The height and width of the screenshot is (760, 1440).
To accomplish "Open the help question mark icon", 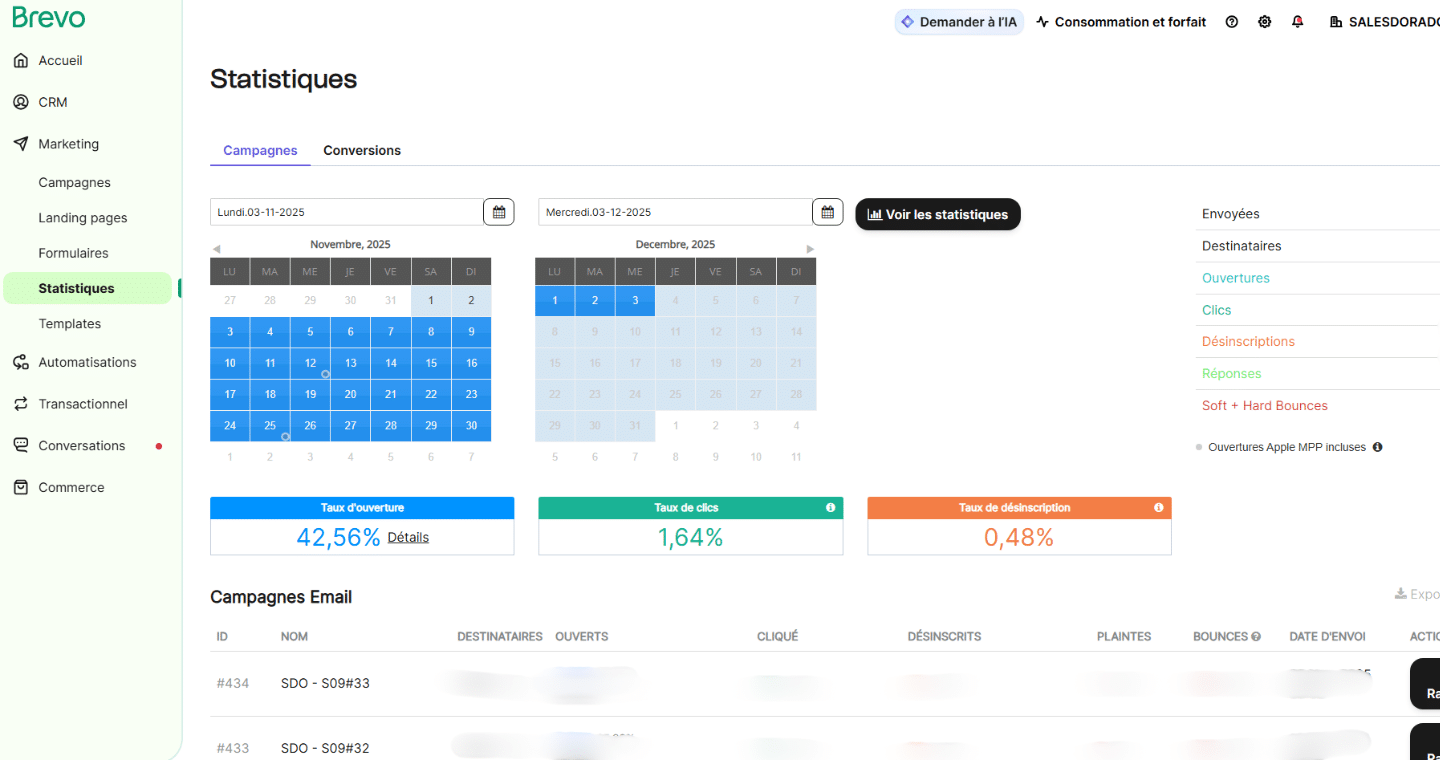I will point(1231,22).
